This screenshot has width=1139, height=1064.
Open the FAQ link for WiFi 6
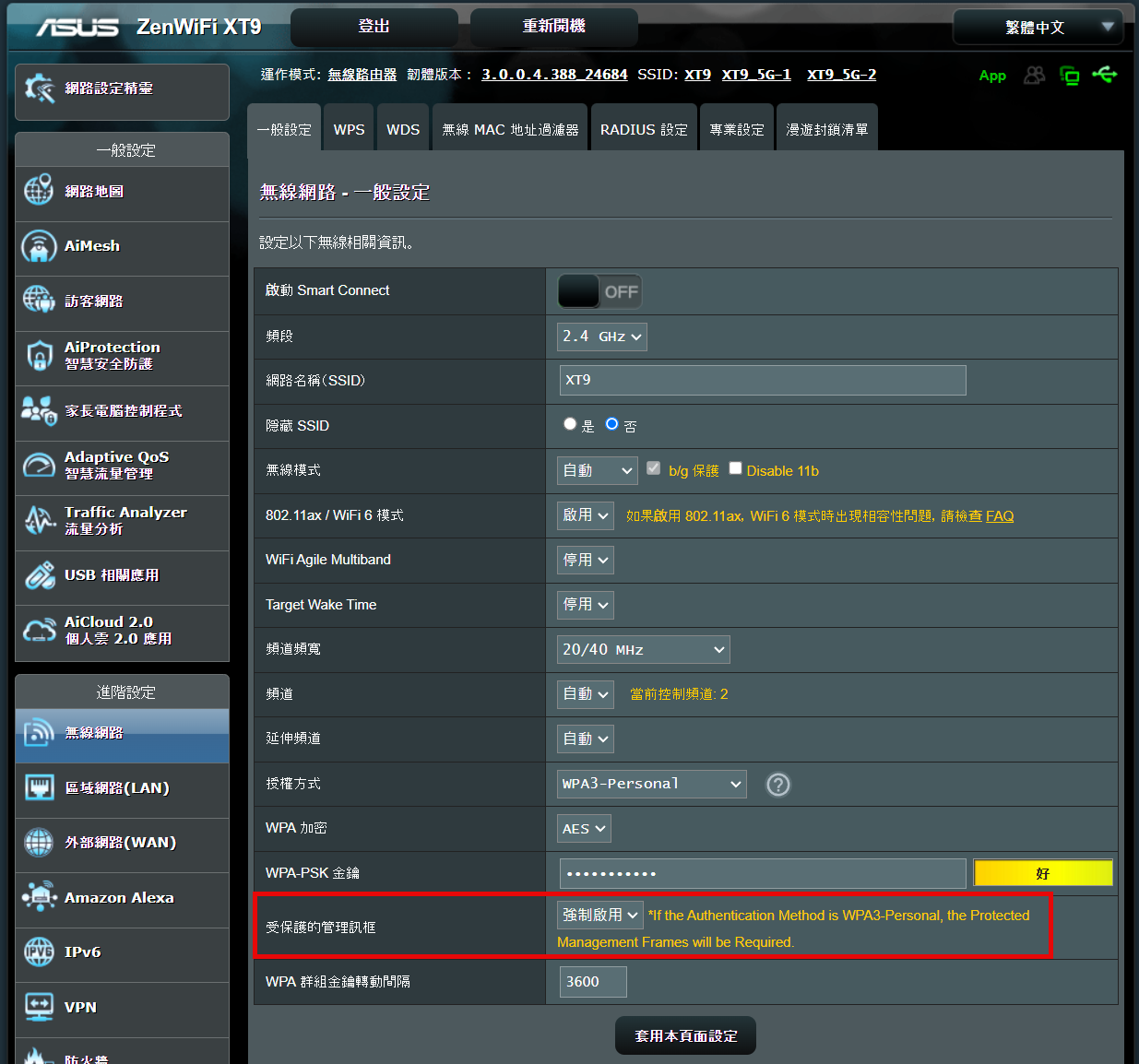click(x=999, y=516)
